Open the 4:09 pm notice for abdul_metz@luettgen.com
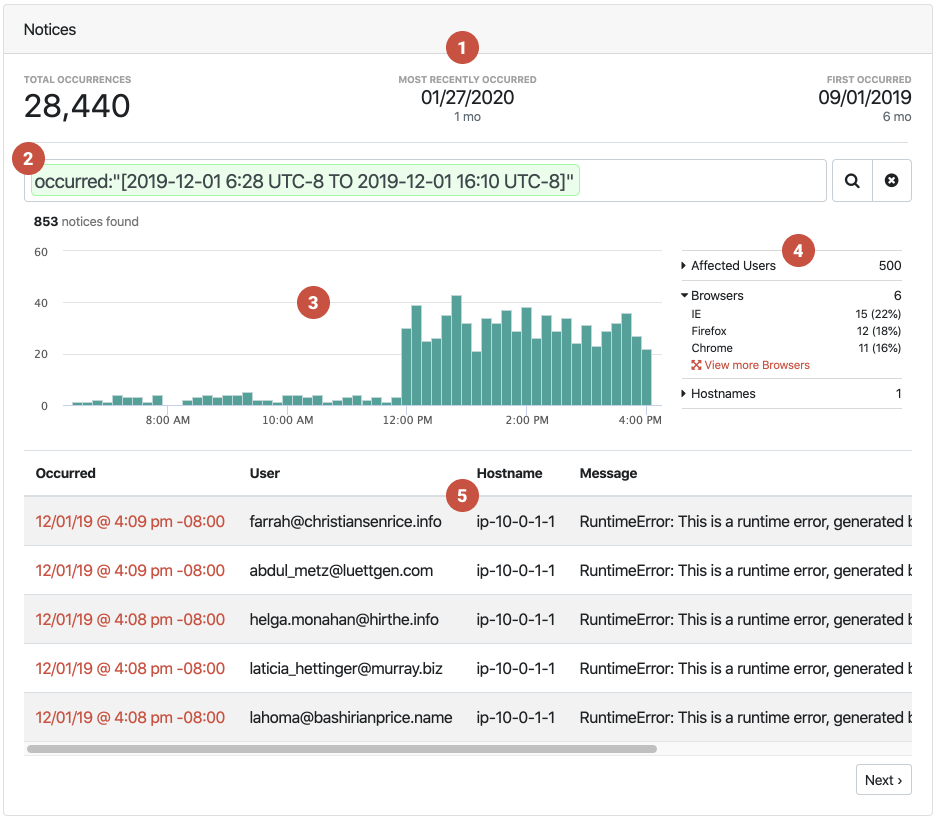The height and width of the screenshot is (818, 936). click(x=130, y=571)
